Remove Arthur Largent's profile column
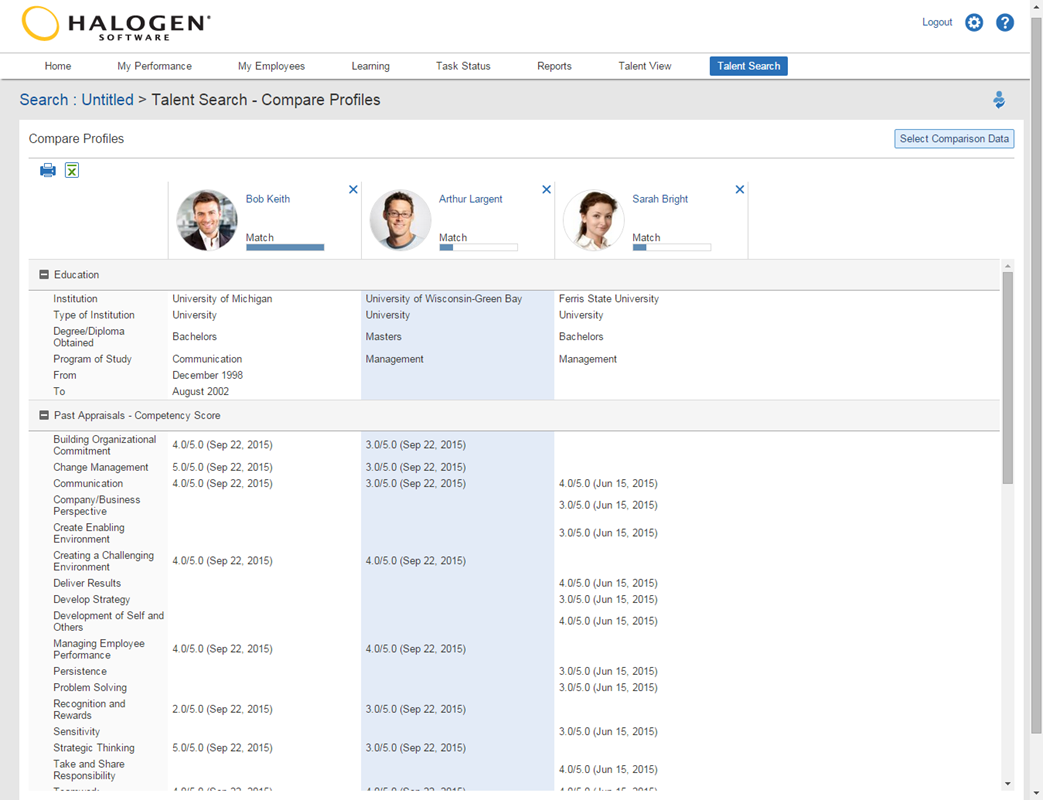The image size is (1043, 800). point(546,189)
